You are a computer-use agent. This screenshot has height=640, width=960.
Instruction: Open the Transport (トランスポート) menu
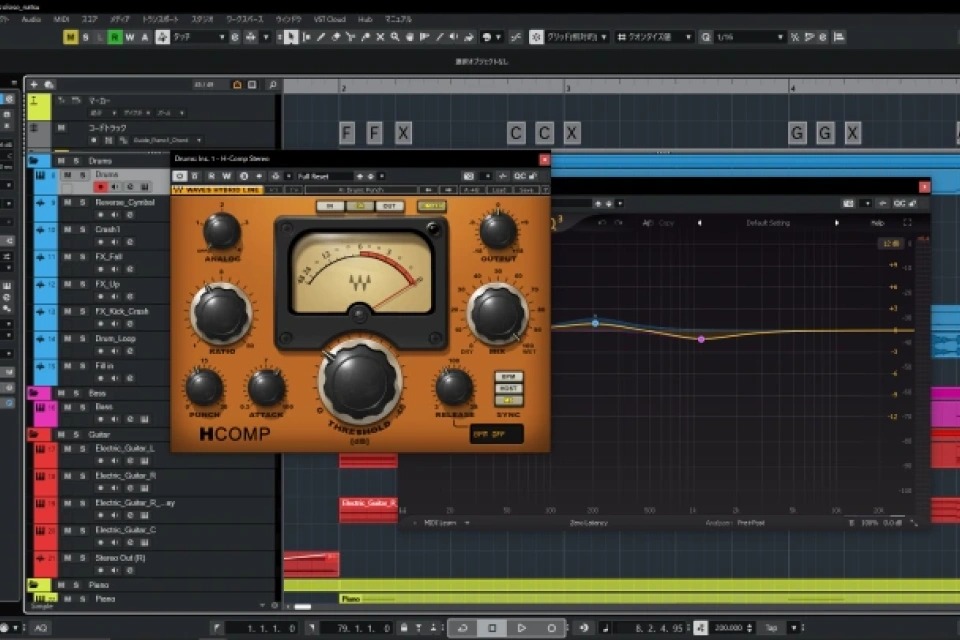pyautogui.click(x=160, y=19)
